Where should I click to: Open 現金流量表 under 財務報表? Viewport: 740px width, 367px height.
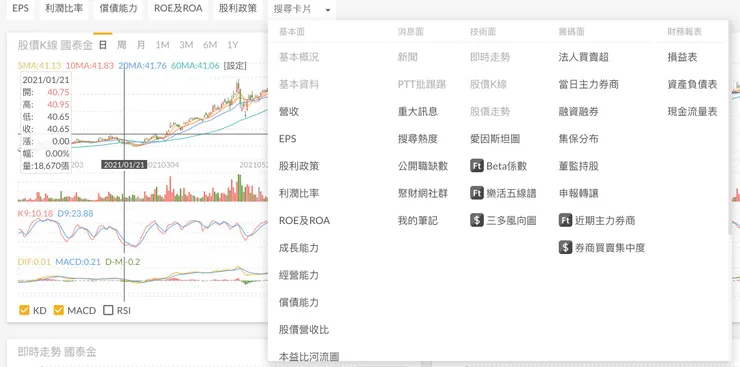[x=692, y=111]
